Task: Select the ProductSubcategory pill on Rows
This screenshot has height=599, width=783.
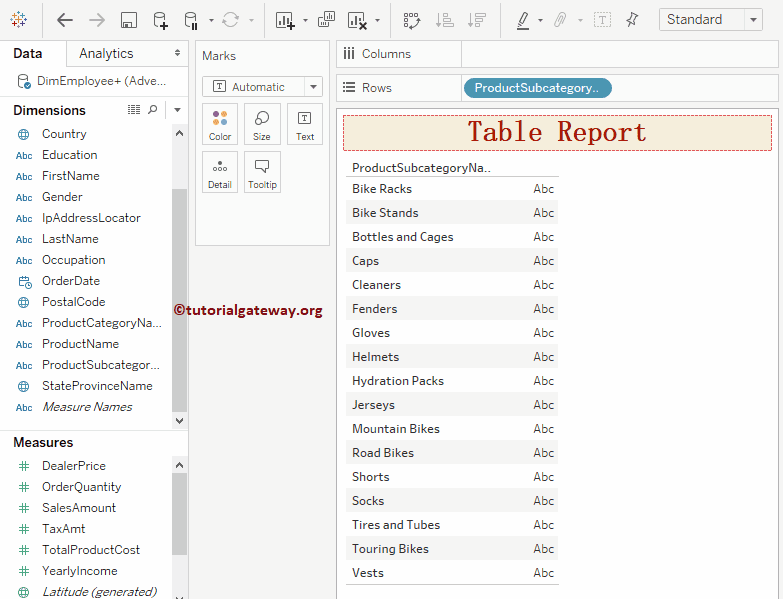Action: [x=537, y=88]
